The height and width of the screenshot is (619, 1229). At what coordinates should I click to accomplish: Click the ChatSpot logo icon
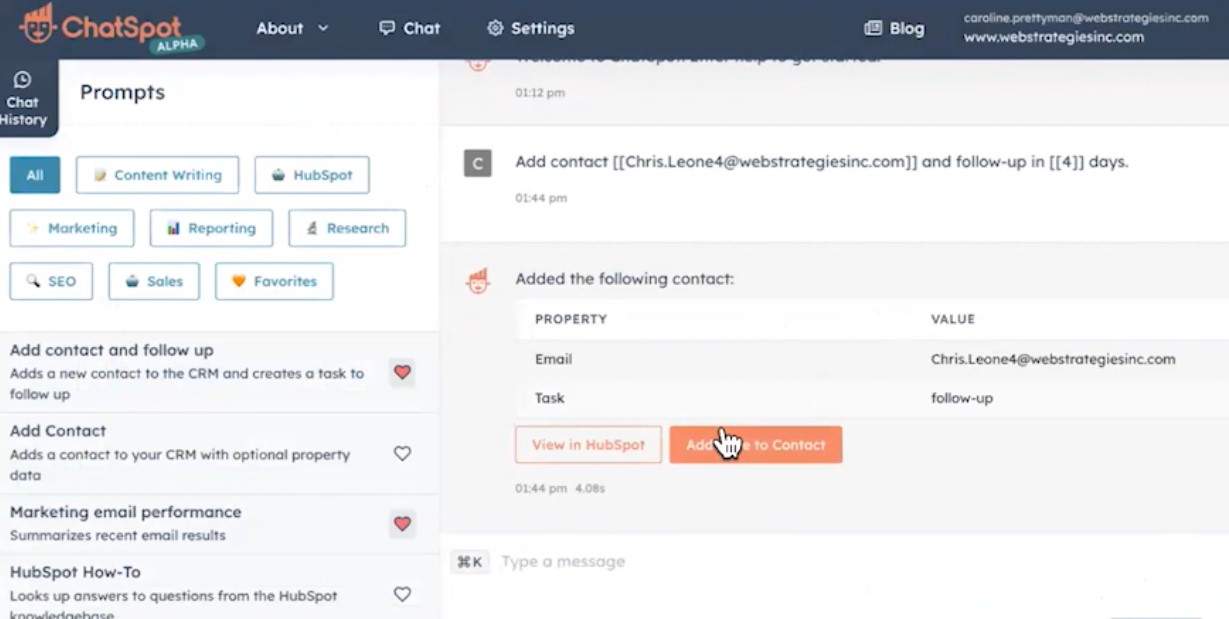click(37, 25)
